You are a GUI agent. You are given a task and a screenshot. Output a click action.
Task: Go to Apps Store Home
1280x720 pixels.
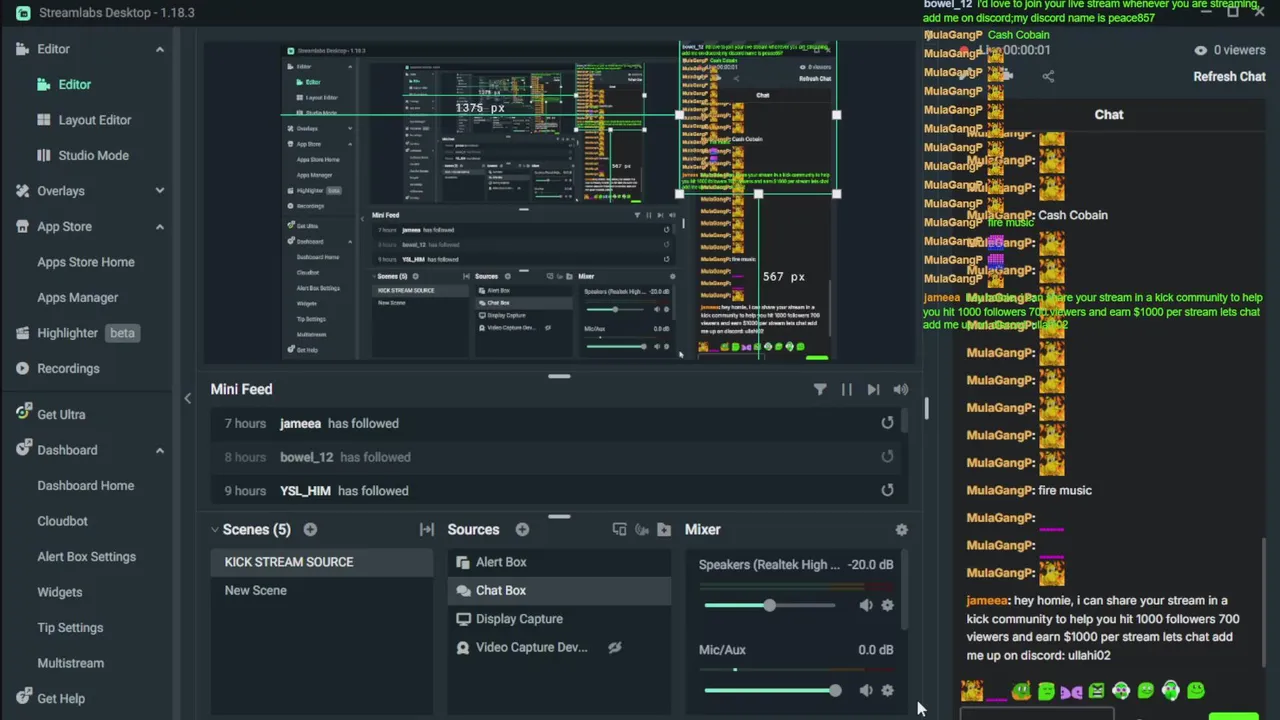click(87, 262)
